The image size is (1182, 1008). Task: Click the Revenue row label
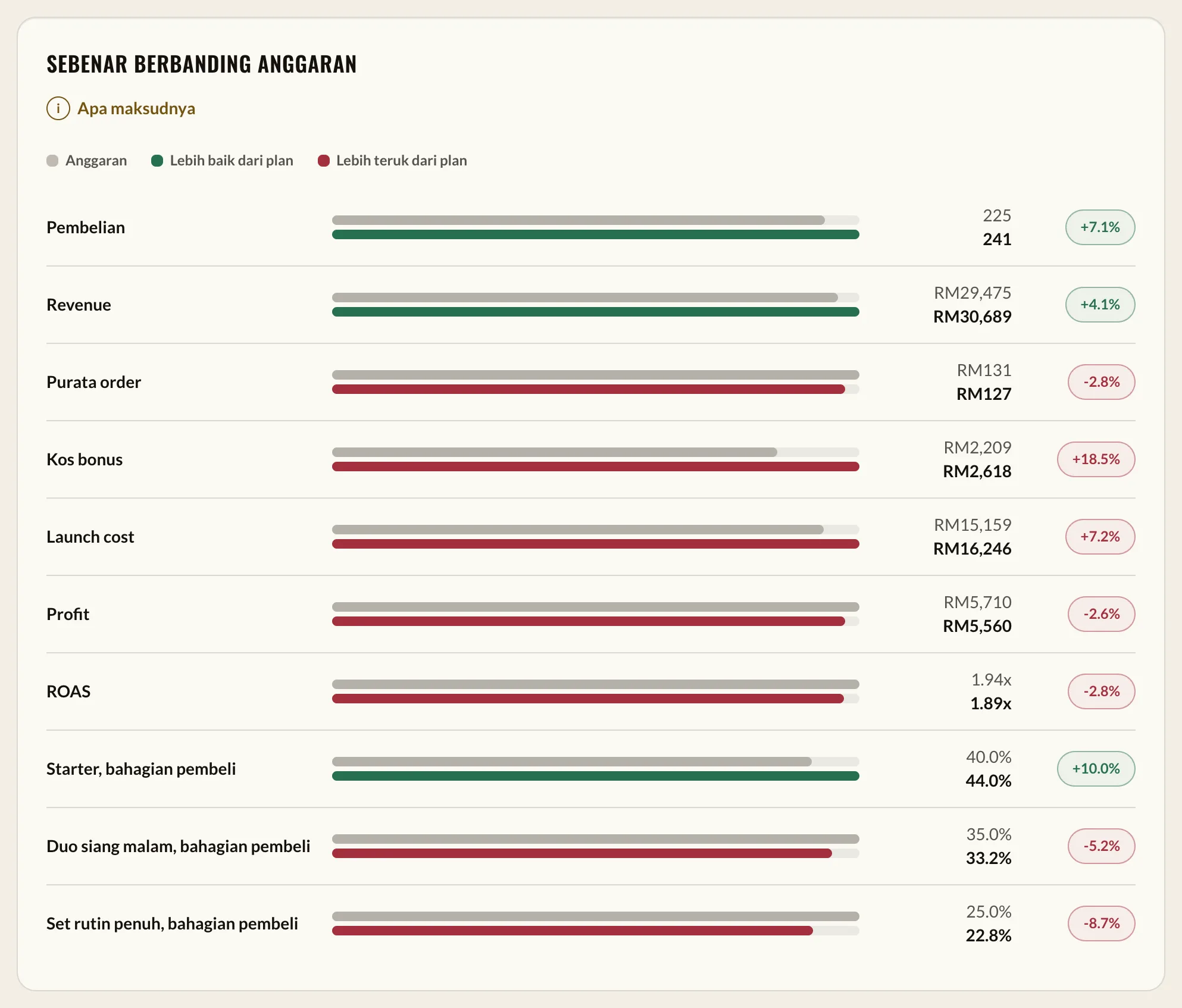[79, 305]
